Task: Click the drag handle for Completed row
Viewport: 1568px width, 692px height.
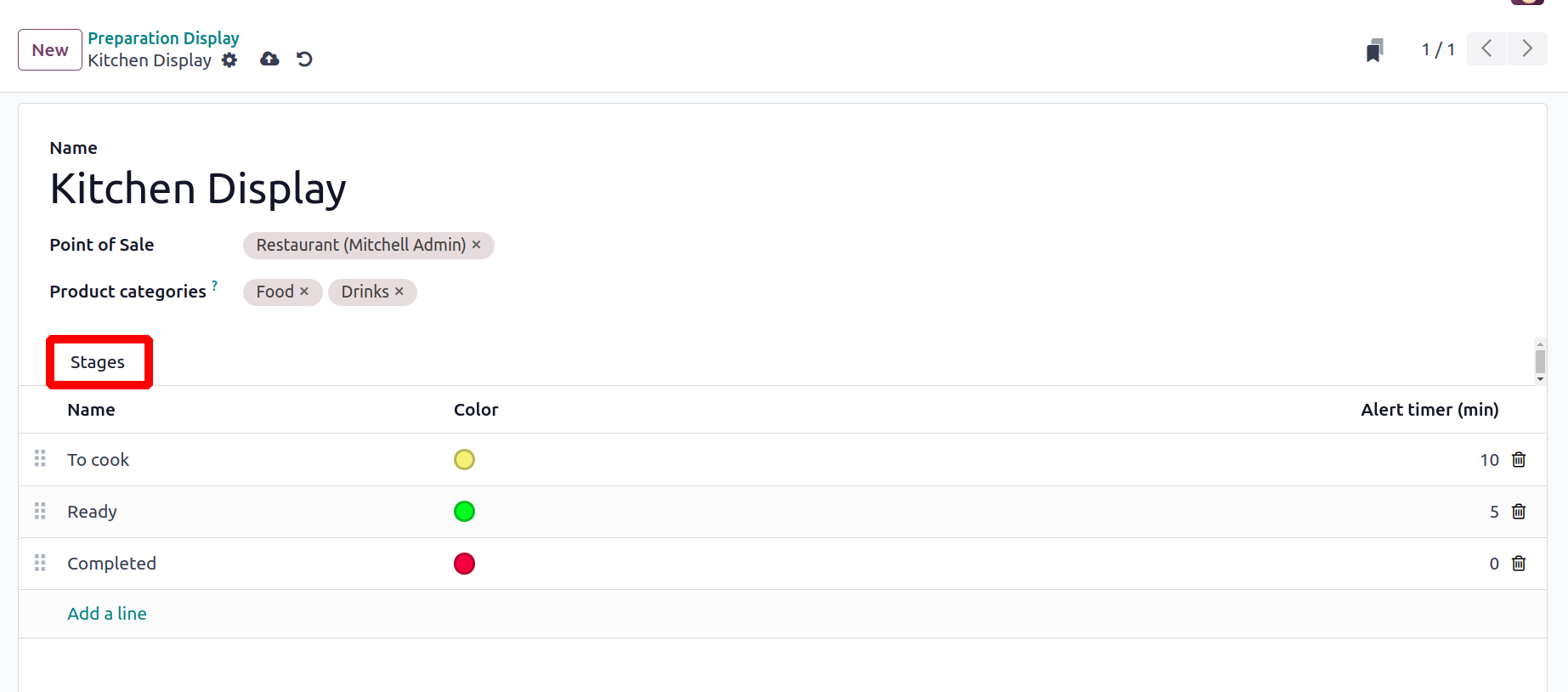Action: pos(40,563)
